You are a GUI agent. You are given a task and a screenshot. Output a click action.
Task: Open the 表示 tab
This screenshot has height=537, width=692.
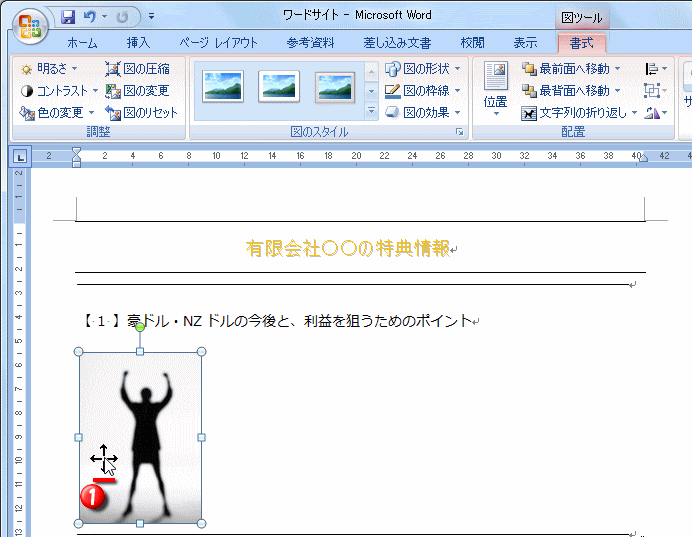pyautogui.click(x=525, y=43)
